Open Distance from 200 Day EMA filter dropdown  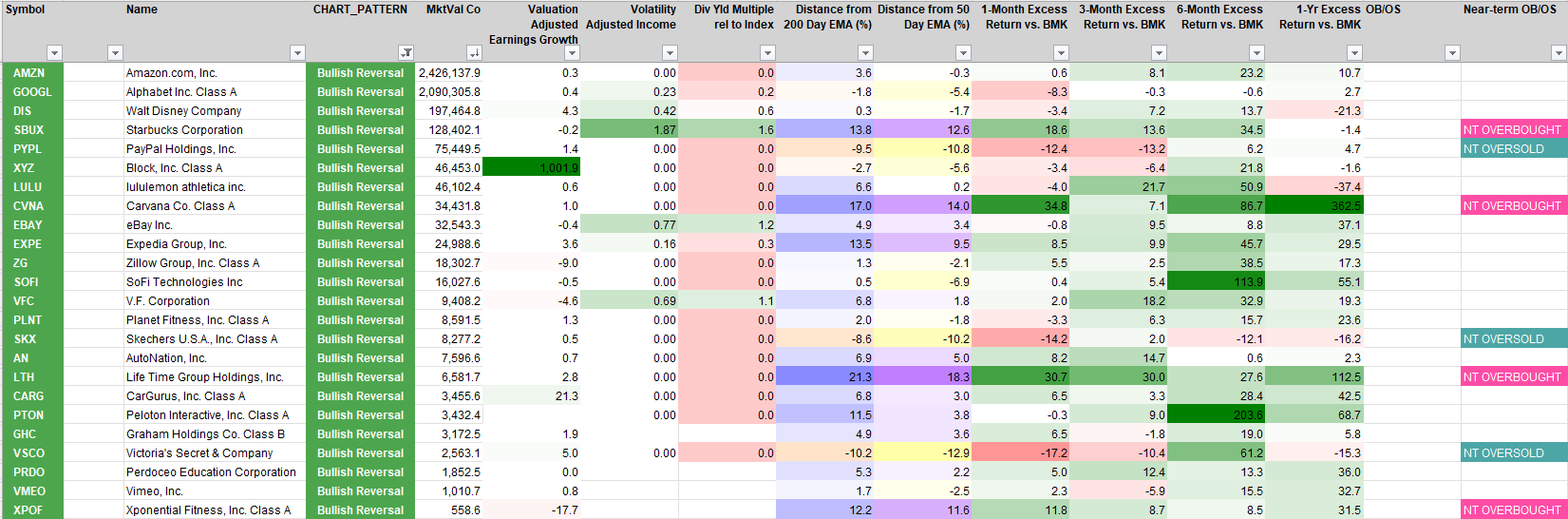click(865, 53)
